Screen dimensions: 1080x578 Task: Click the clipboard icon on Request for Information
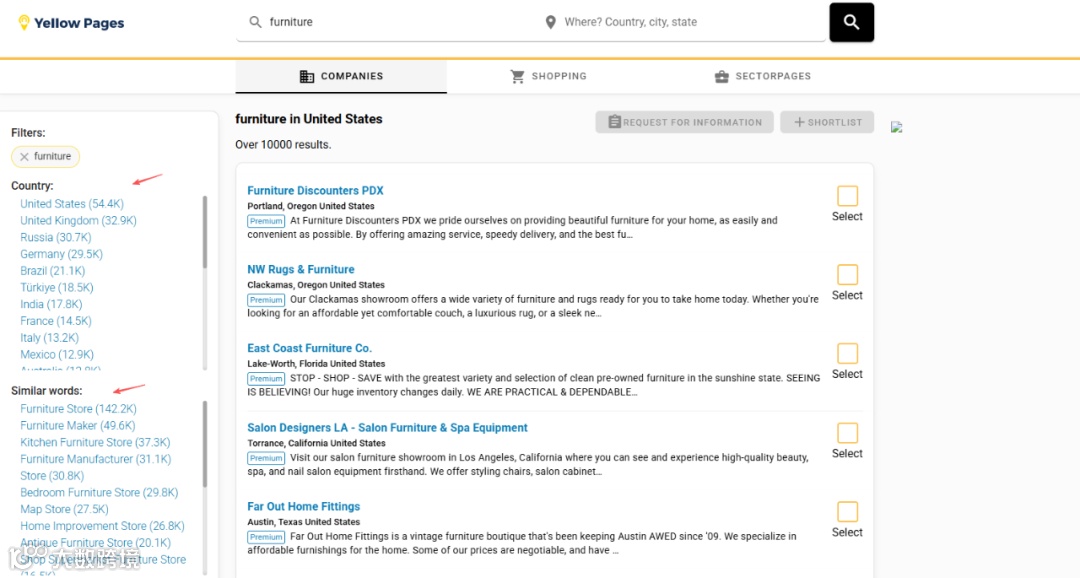614,122
